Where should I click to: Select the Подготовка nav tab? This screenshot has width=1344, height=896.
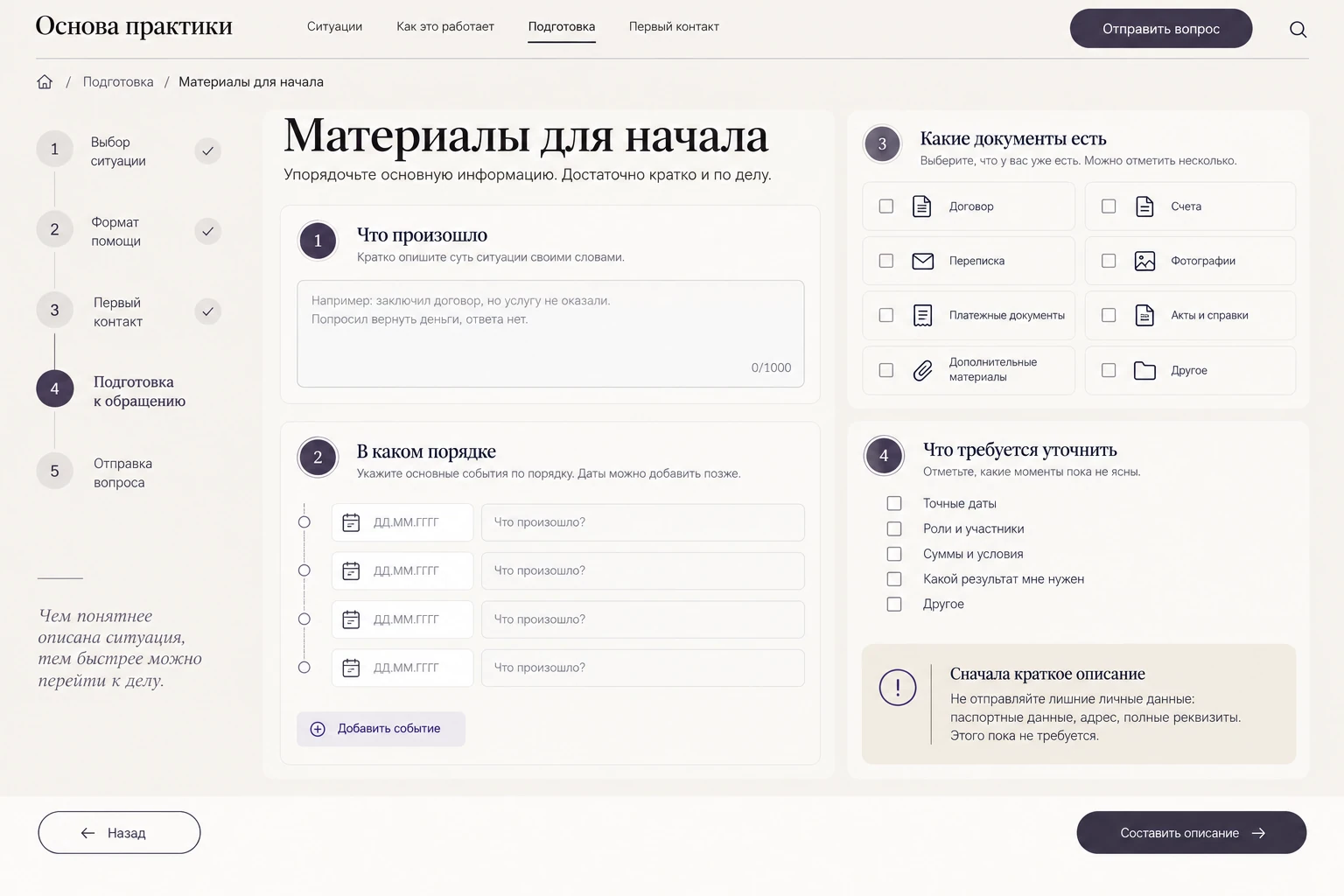pos(562,27)
